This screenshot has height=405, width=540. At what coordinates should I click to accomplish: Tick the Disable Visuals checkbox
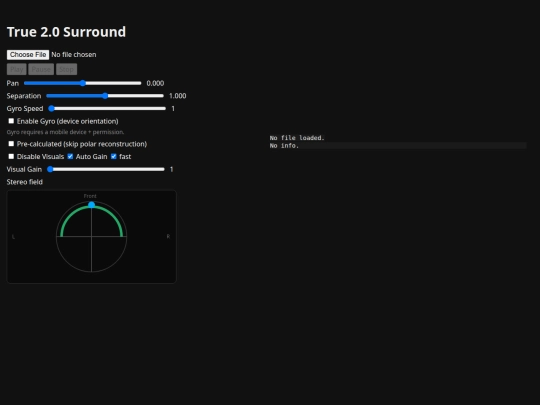pos(11,156)
